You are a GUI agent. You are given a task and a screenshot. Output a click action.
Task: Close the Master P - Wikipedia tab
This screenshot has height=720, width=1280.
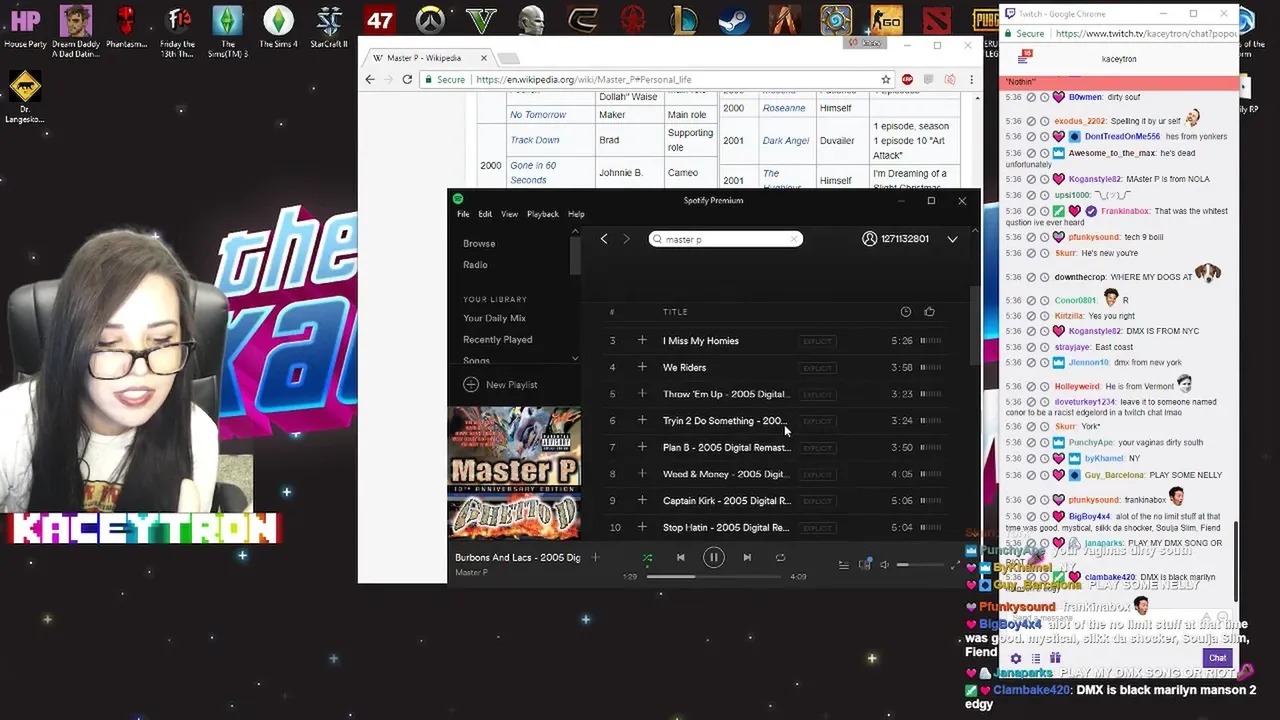[483, 58]
